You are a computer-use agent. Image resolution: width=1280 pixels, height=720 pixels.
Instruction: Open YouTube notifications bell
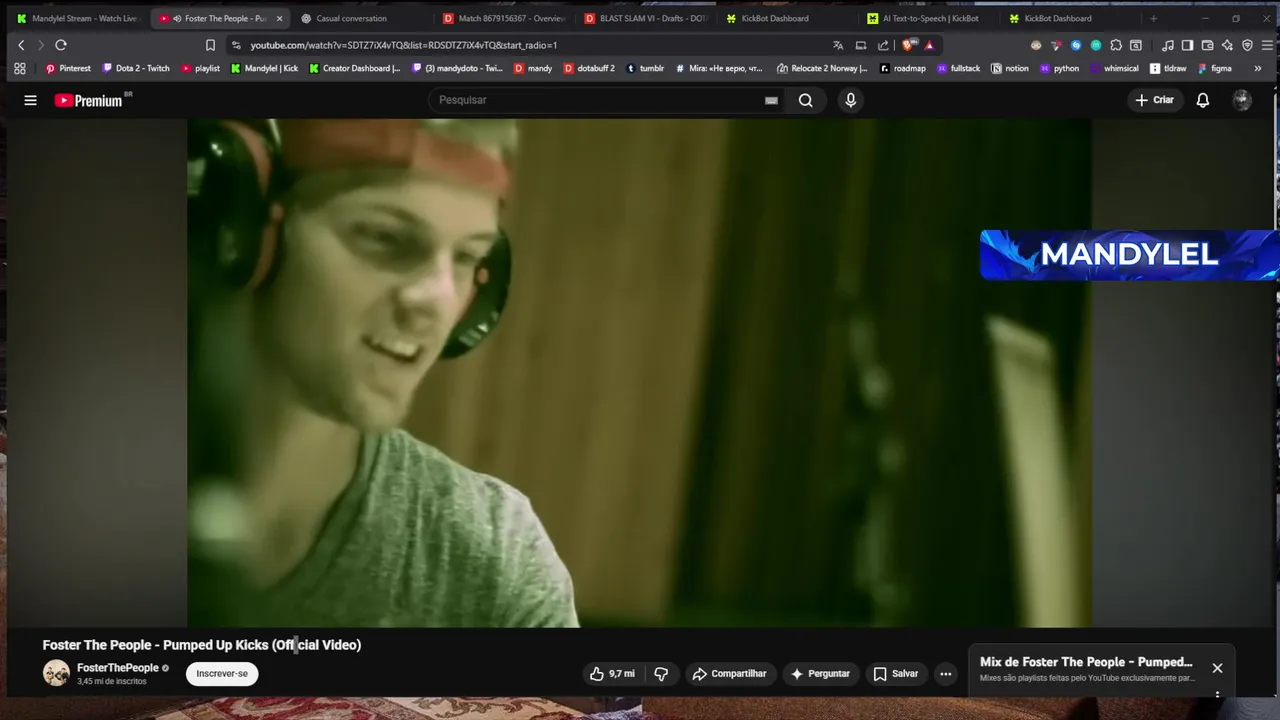(1203, 100)
